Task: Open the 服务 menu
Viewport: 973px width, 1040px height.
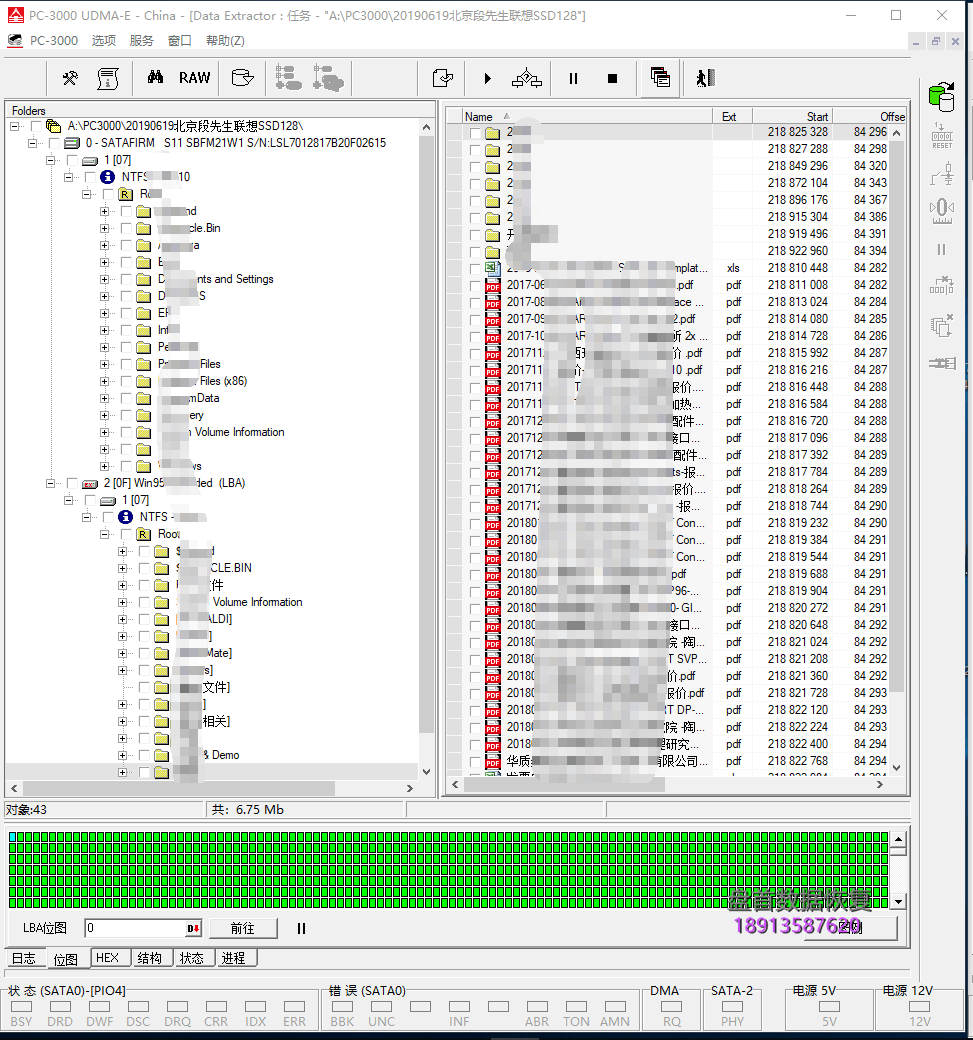Action: tap(141, 40)
